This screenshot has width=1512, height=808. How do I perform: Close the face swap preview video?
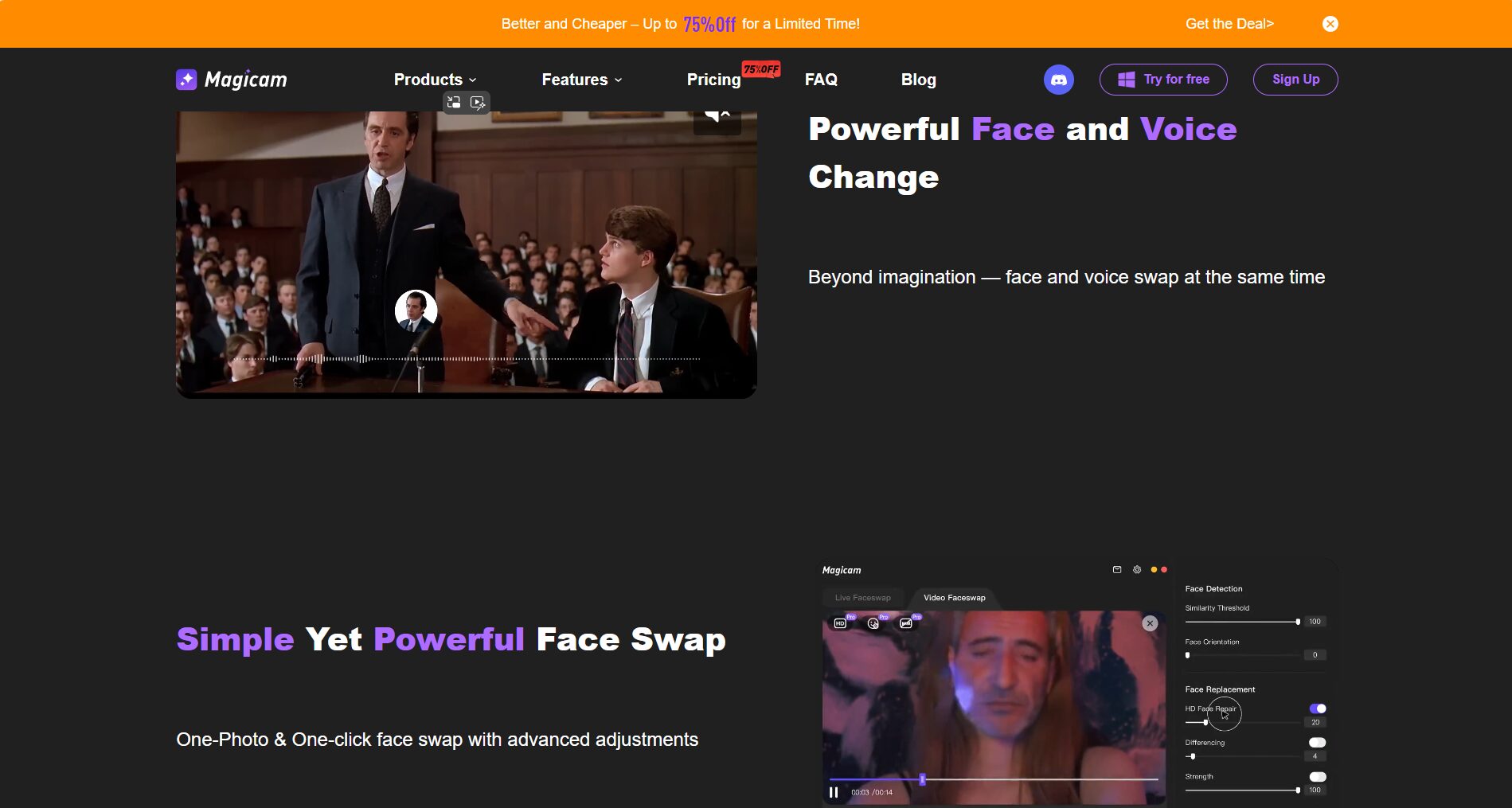coord(1150,623)
